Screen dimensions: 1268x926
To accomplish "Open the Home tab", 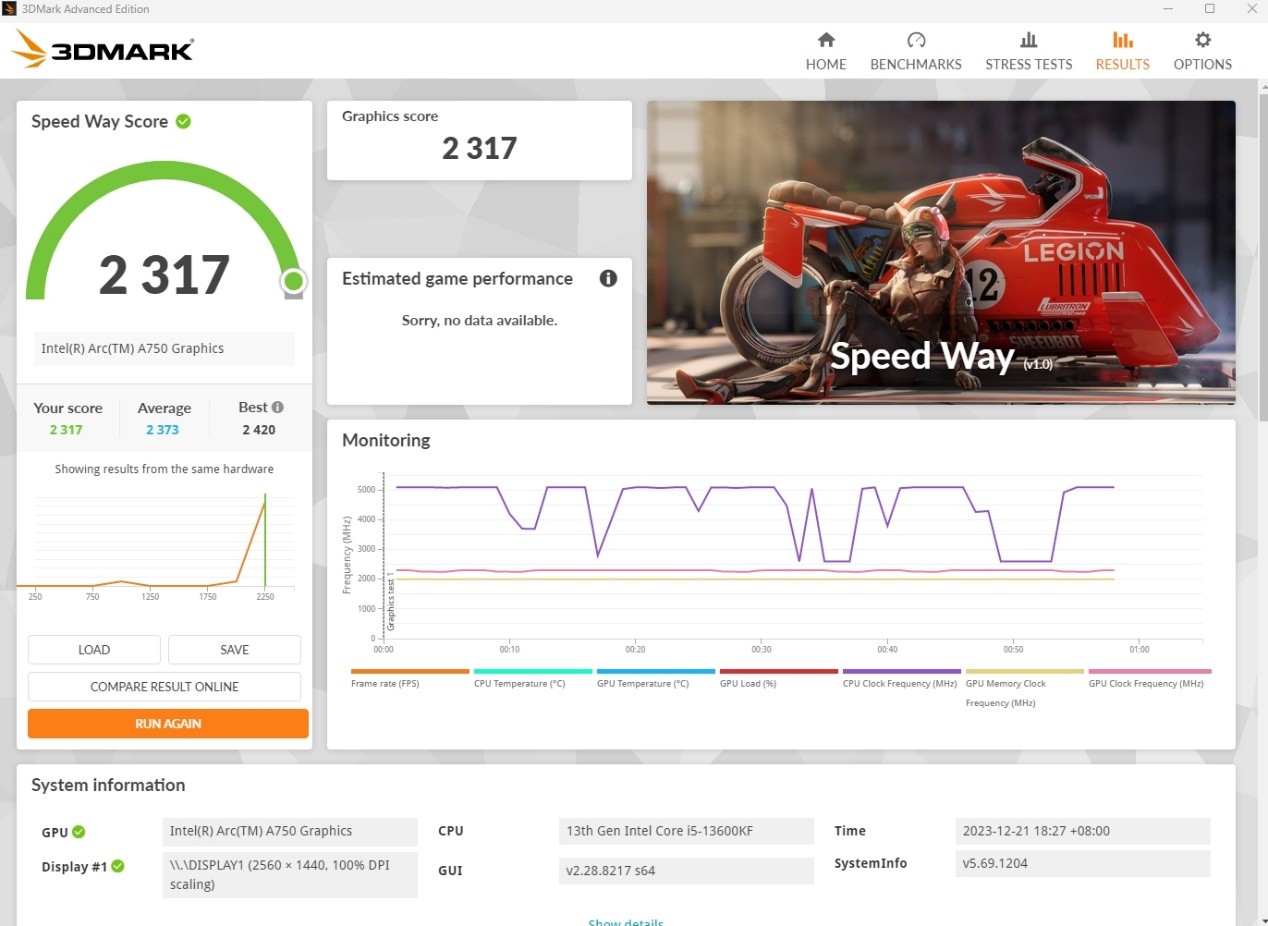I will point(826,51).
